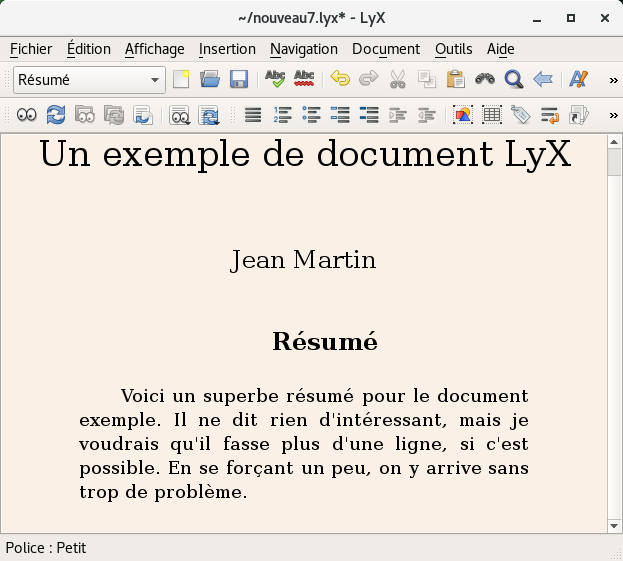Apply bulleted itemize list icon
This screenshot has width=623, height=561.
[x=312, y=115]
